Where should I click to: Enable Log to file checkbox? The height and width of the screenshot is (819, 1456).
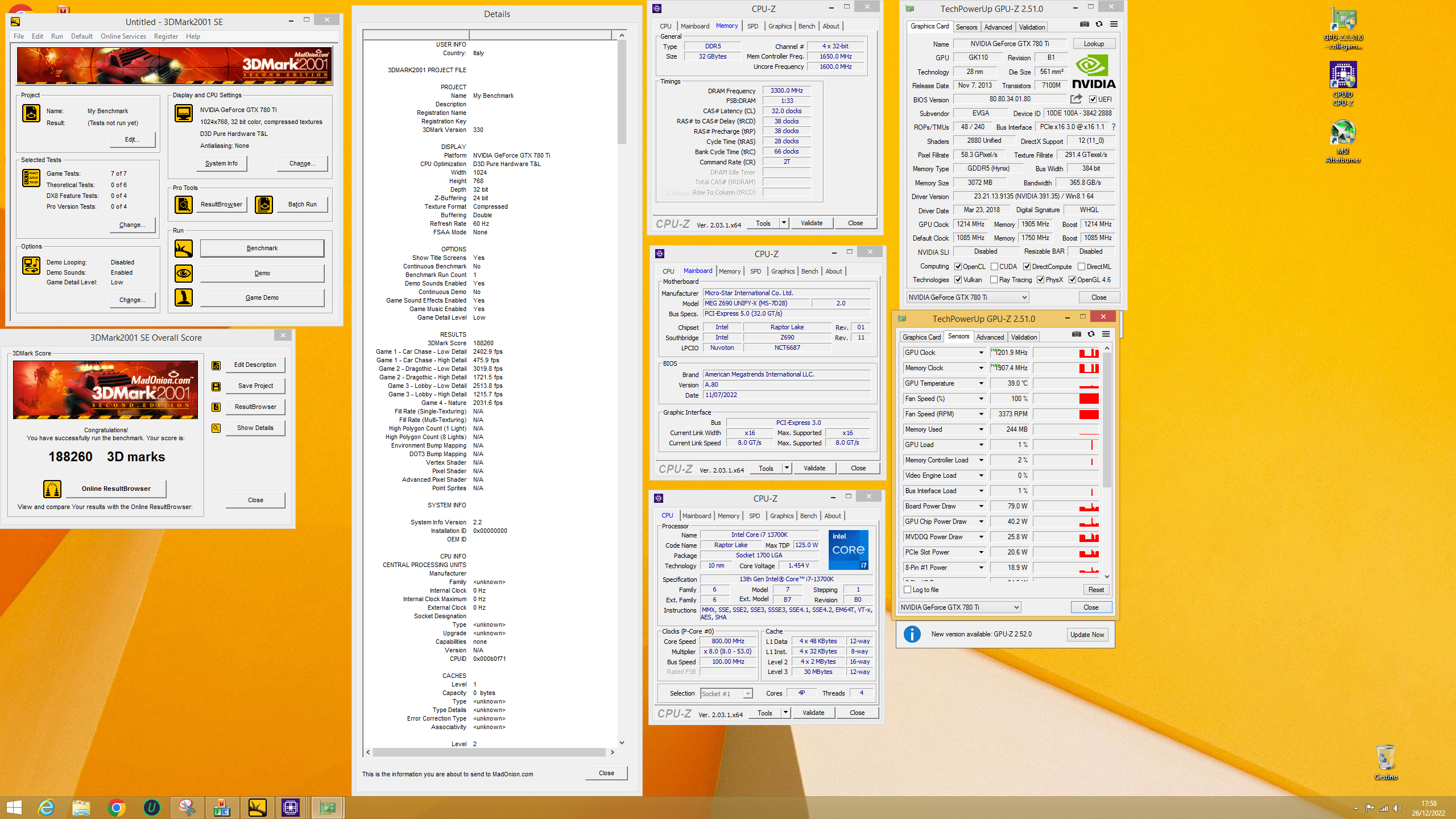click(x=908, y=590)
